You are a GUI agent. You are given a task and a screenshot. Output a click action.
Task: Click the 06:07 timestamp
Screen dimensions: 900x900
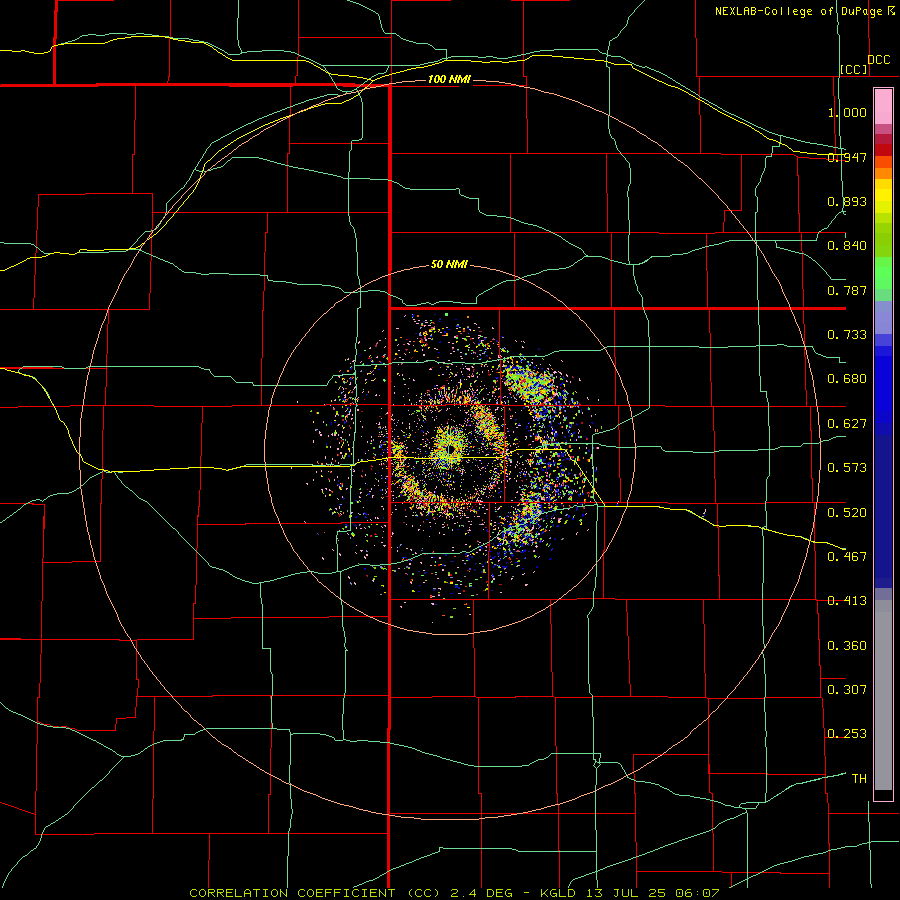[x=697, y=893]
